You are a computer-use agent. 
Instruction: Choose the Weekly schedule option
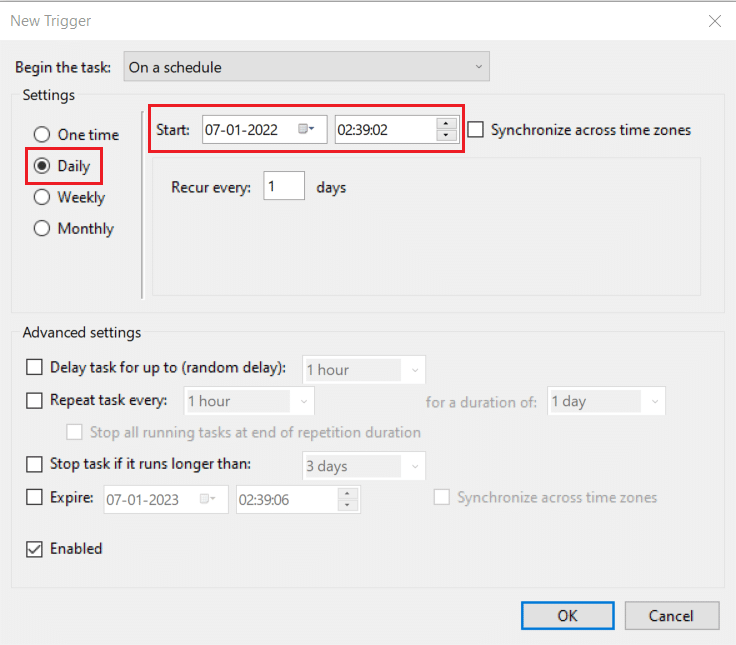(42, 197)
